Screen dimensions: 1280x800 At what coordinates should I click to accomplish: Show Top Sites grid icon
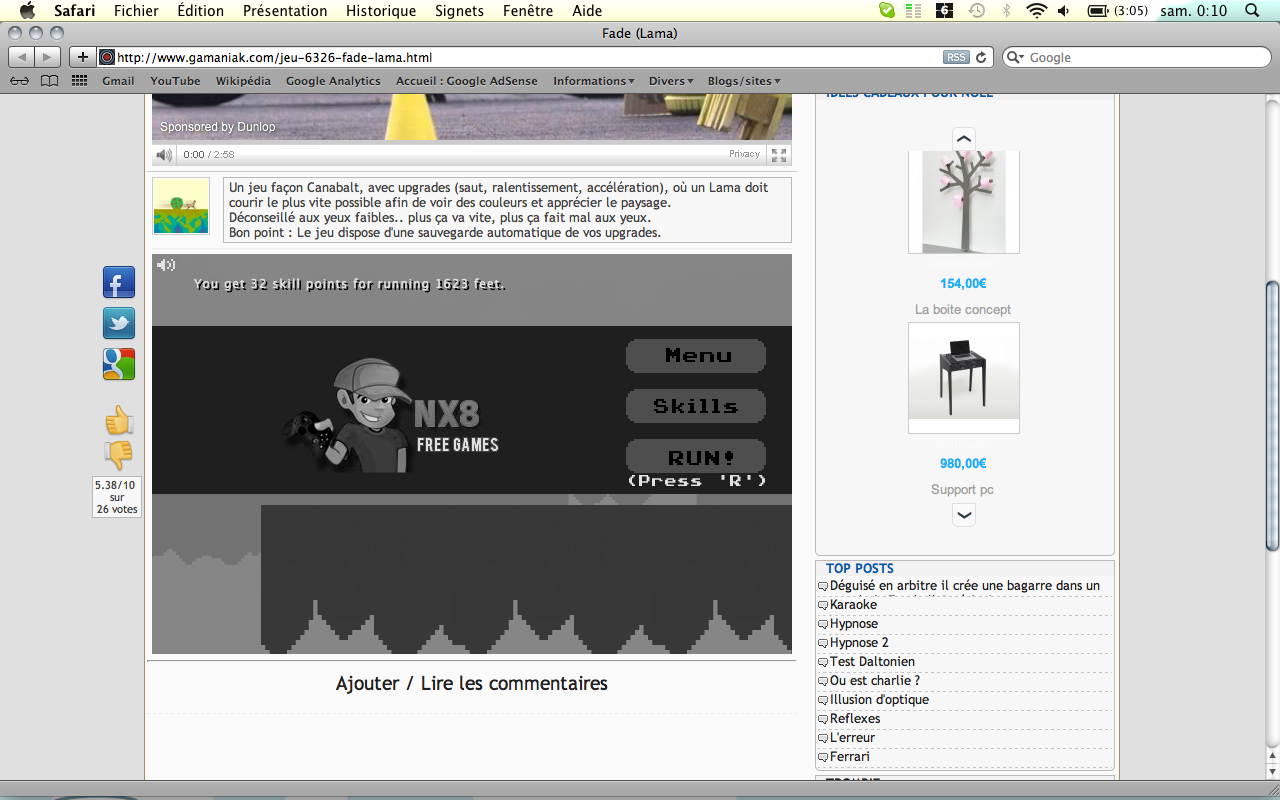pyautogui.click(x=79, y=81)
